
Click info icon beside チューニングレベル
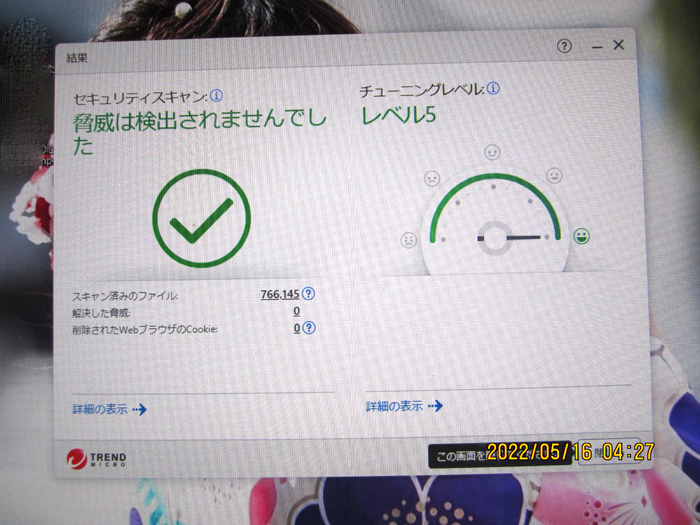point(493,89)
